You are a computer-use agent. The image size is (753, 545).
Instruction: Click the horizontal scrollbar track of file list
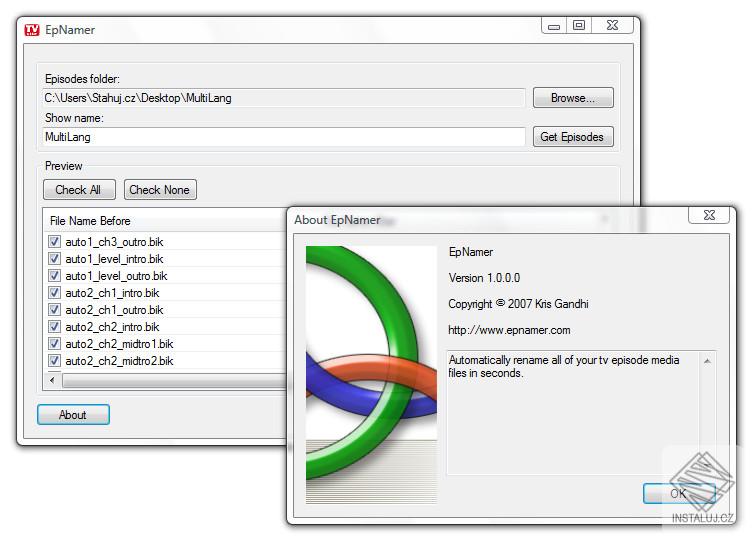(x=174, y=380)
